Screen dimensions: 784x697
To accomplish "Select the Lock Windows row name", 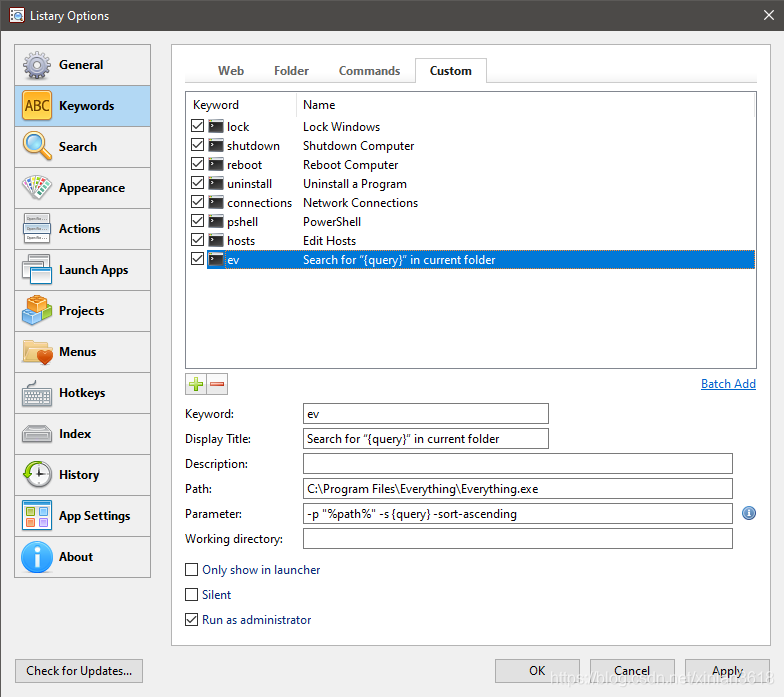I will [342, 126].
